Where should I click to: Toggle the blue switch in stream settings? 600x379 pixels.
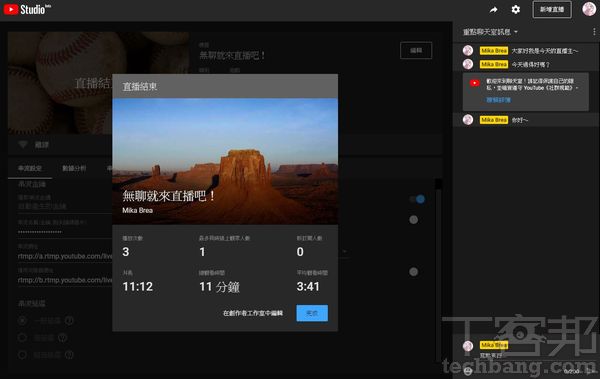pyautogui.click(x=417, y=199)
